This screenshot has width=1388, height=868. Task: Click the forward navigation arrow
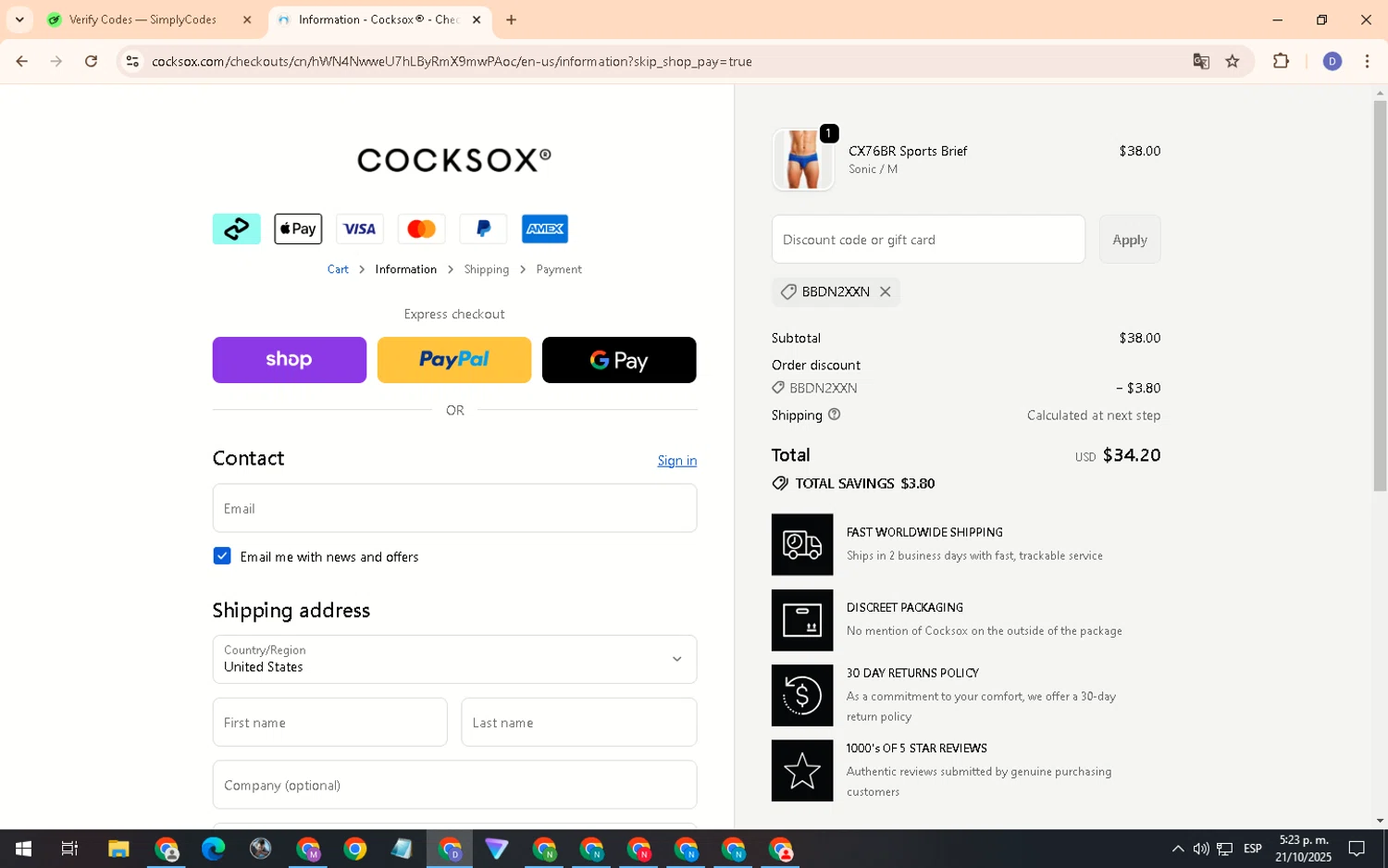pyautogui.click(x=56, y=61)
